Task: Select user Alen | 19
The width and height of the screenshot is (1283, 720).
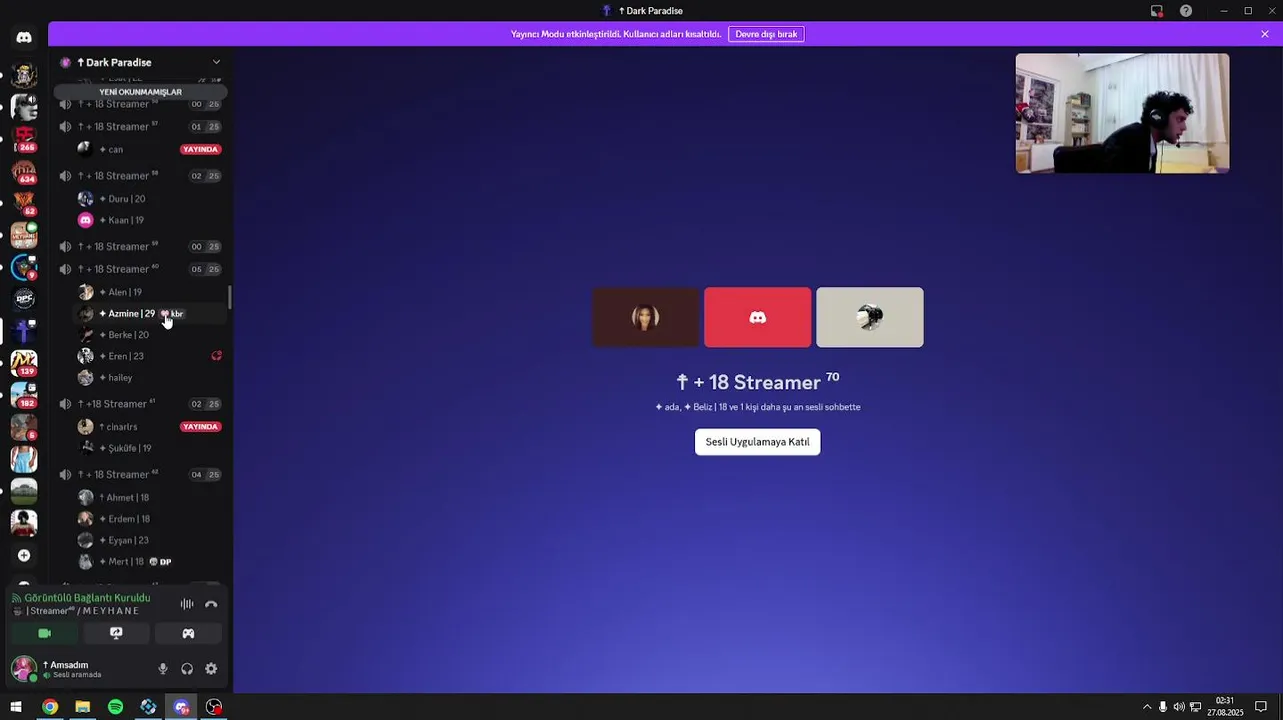Action: 148,292
